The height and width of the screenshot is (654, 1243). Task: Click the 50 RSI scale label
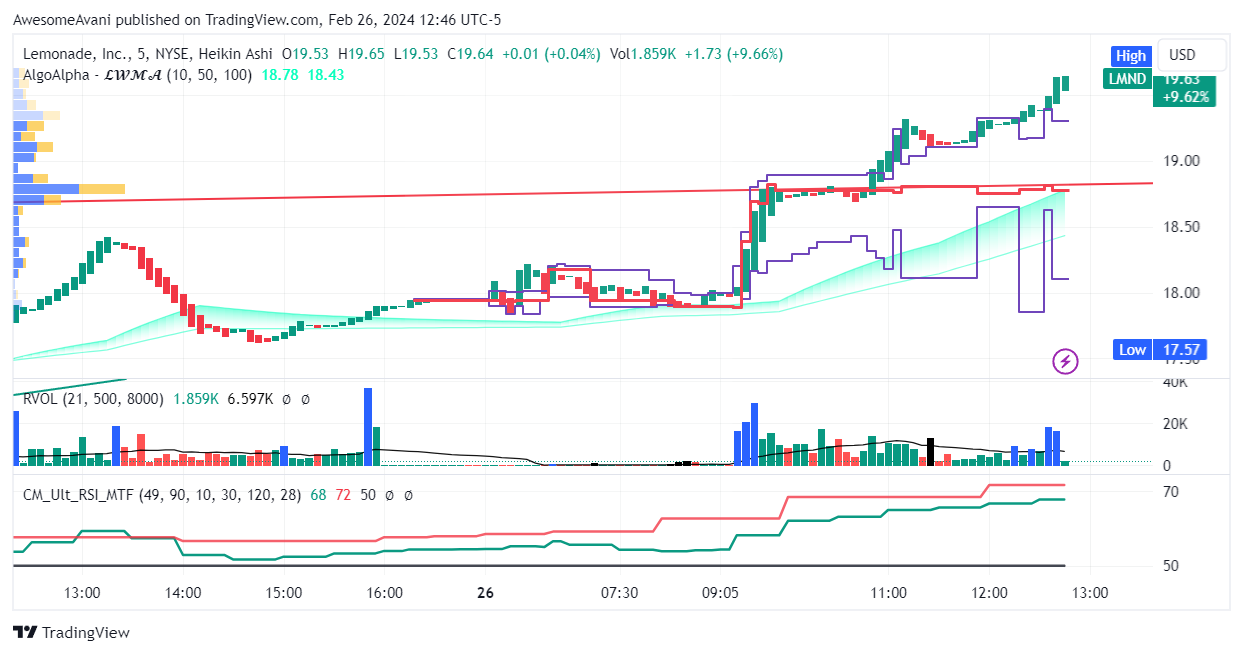pyautogui.click(x=1170, y=565)
